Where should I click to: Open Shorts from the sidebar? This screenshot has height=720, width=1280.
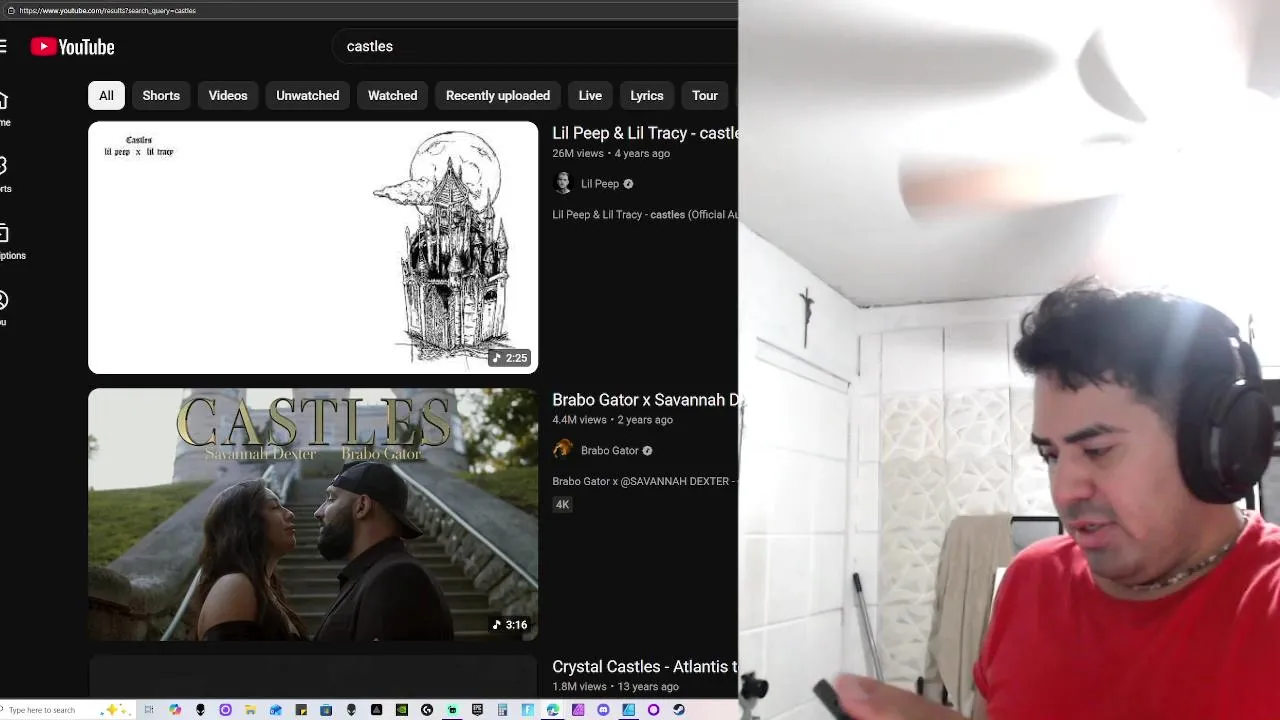pyautogui.click(x=4, y=174)
